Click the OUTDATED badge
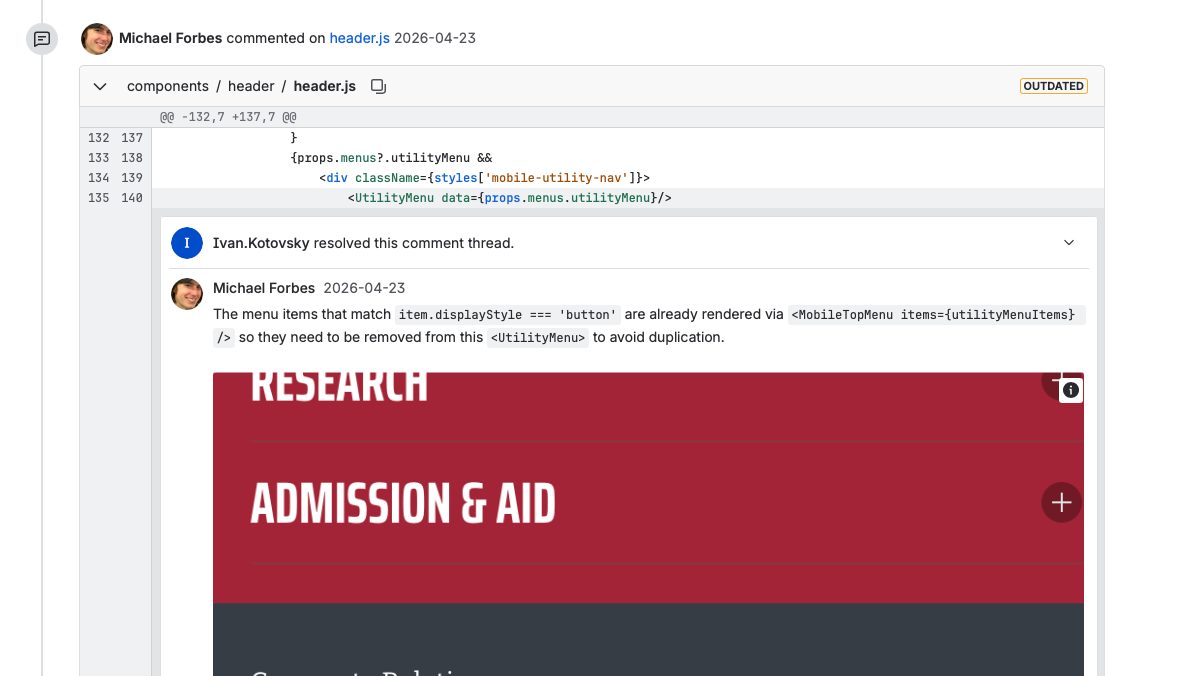This screenshot has width=1178, height=676. coord(1053,85)
